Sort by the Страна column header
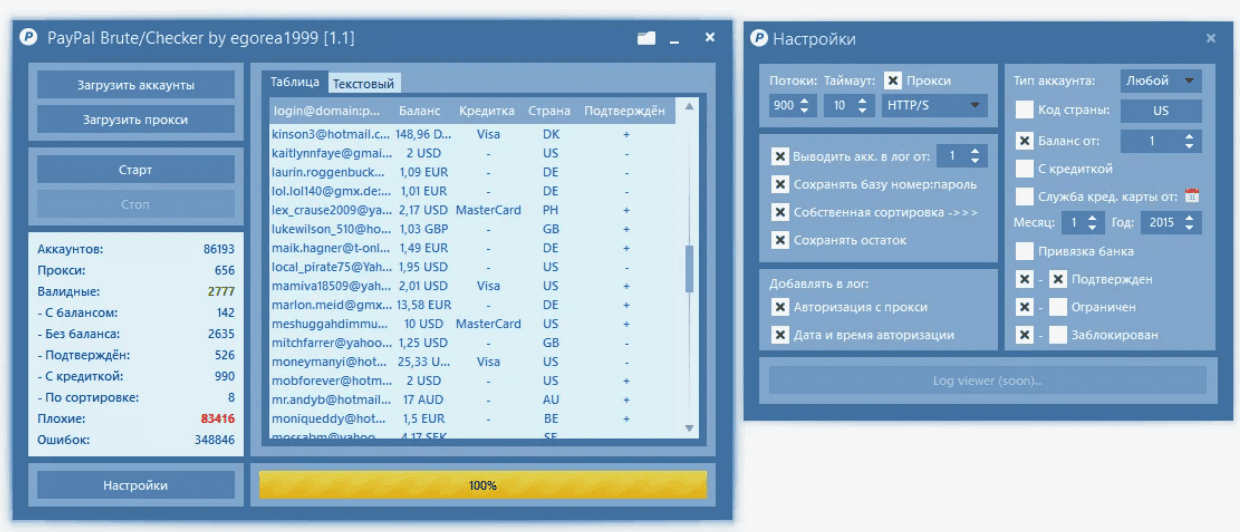This screenshot has width=1240, height=532. coord(550,111)
